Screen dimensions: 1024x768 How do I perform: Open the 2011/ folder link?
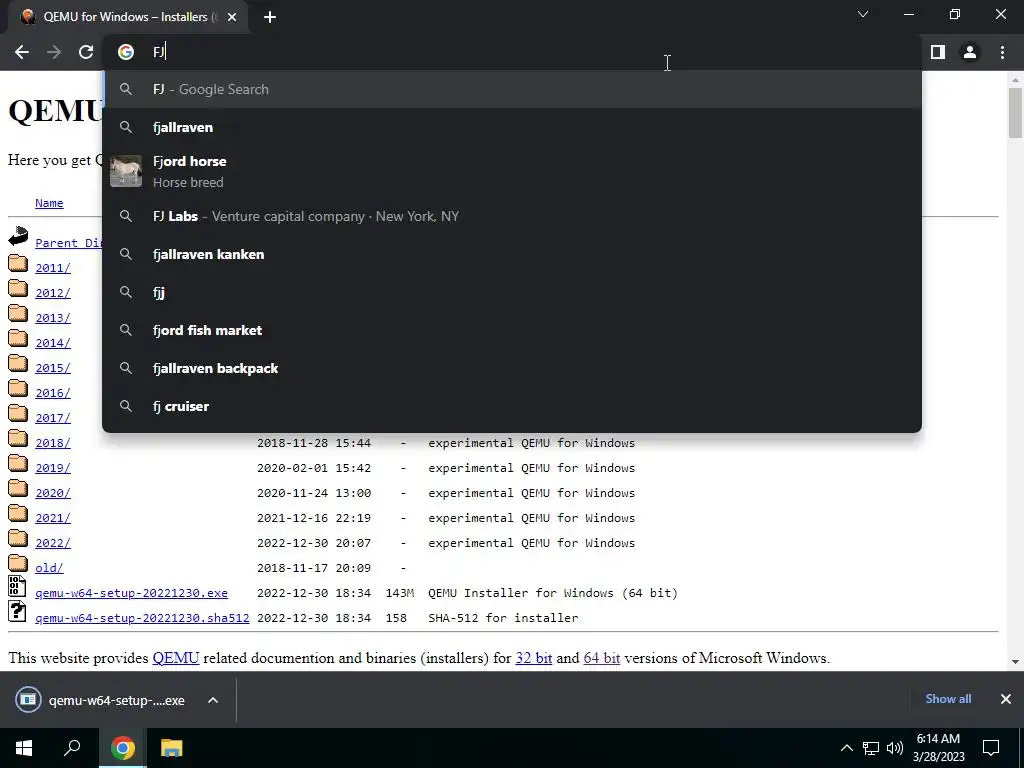pos(52,268)
